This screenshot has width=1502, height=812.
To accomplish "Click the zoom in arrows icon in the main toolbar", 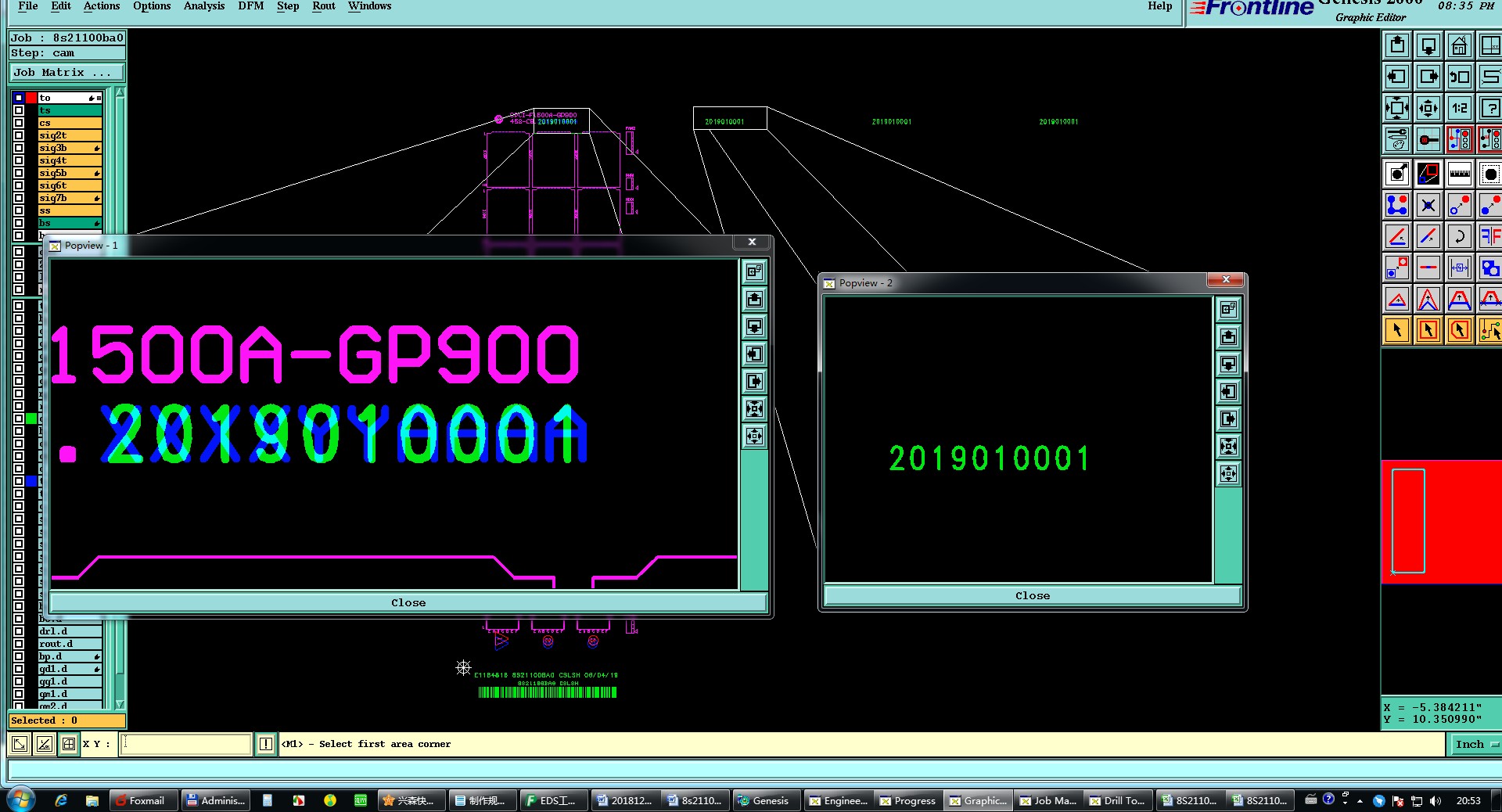I will (1397, 108).
